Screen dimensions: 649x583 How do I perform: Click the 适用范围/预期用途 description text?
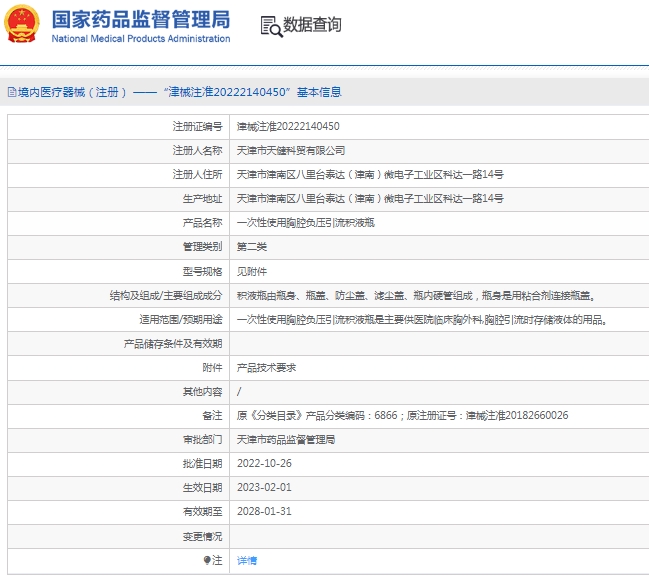click(x=422, y=319)
